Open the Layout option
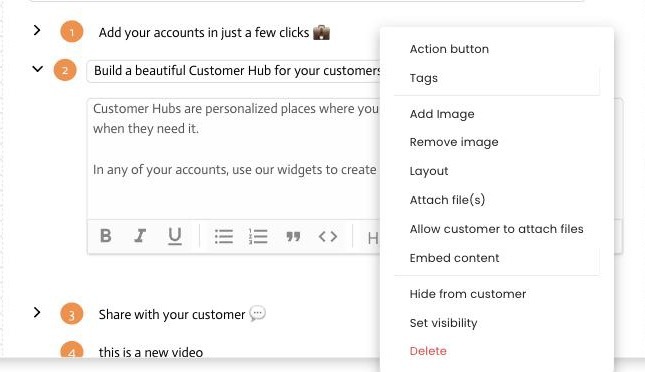 click(429, 171)
